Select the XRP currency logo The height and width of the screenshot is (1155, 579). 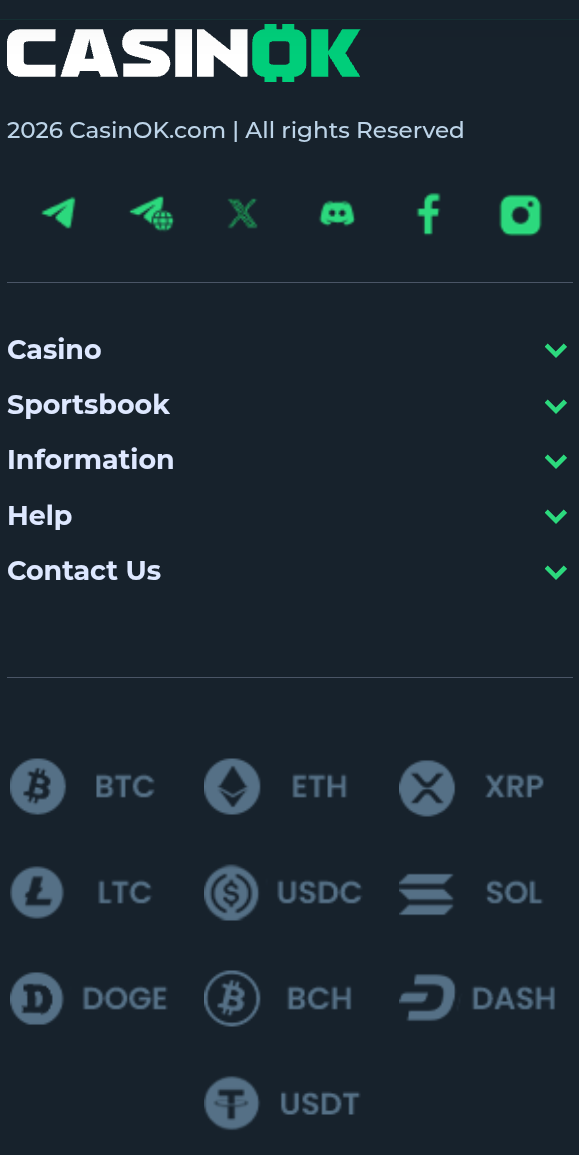coord(427,787)
